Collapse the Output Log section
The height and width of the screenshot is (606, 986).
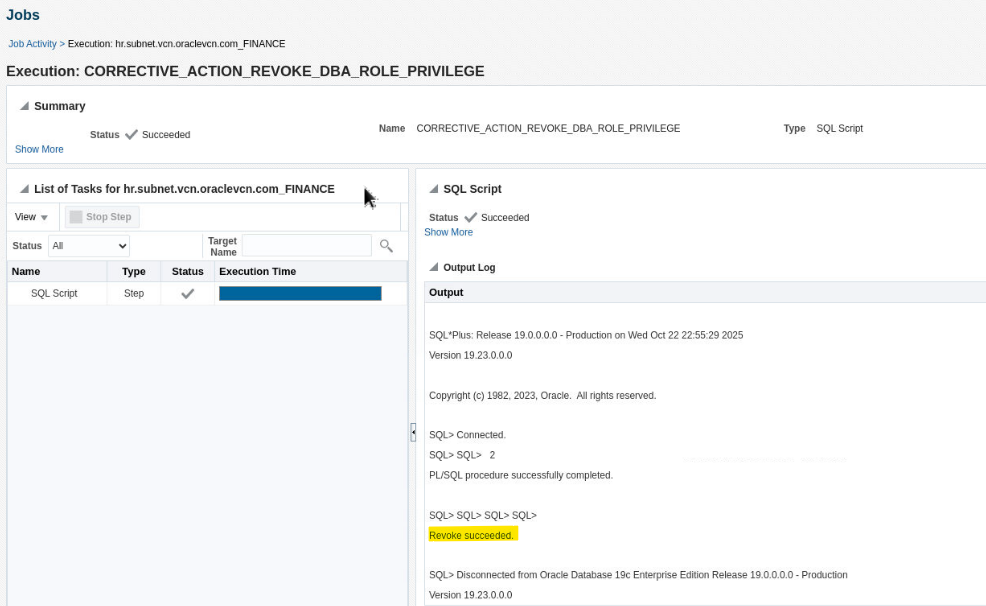tap(434, 268)
